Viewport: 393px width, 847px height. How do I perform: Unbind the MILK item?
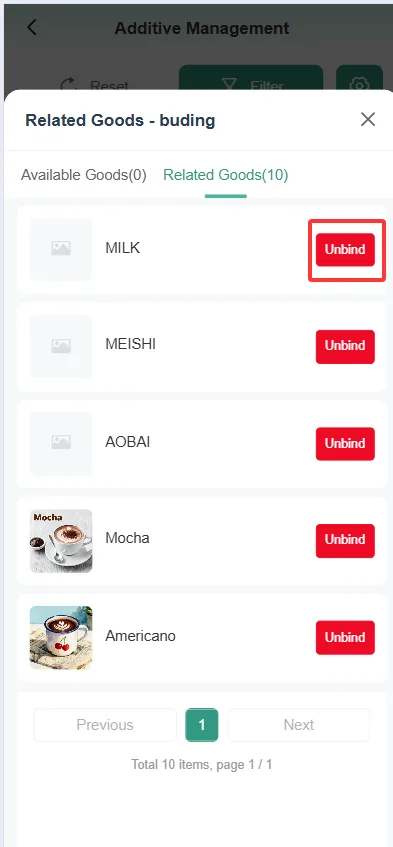(x=345, y=250)
